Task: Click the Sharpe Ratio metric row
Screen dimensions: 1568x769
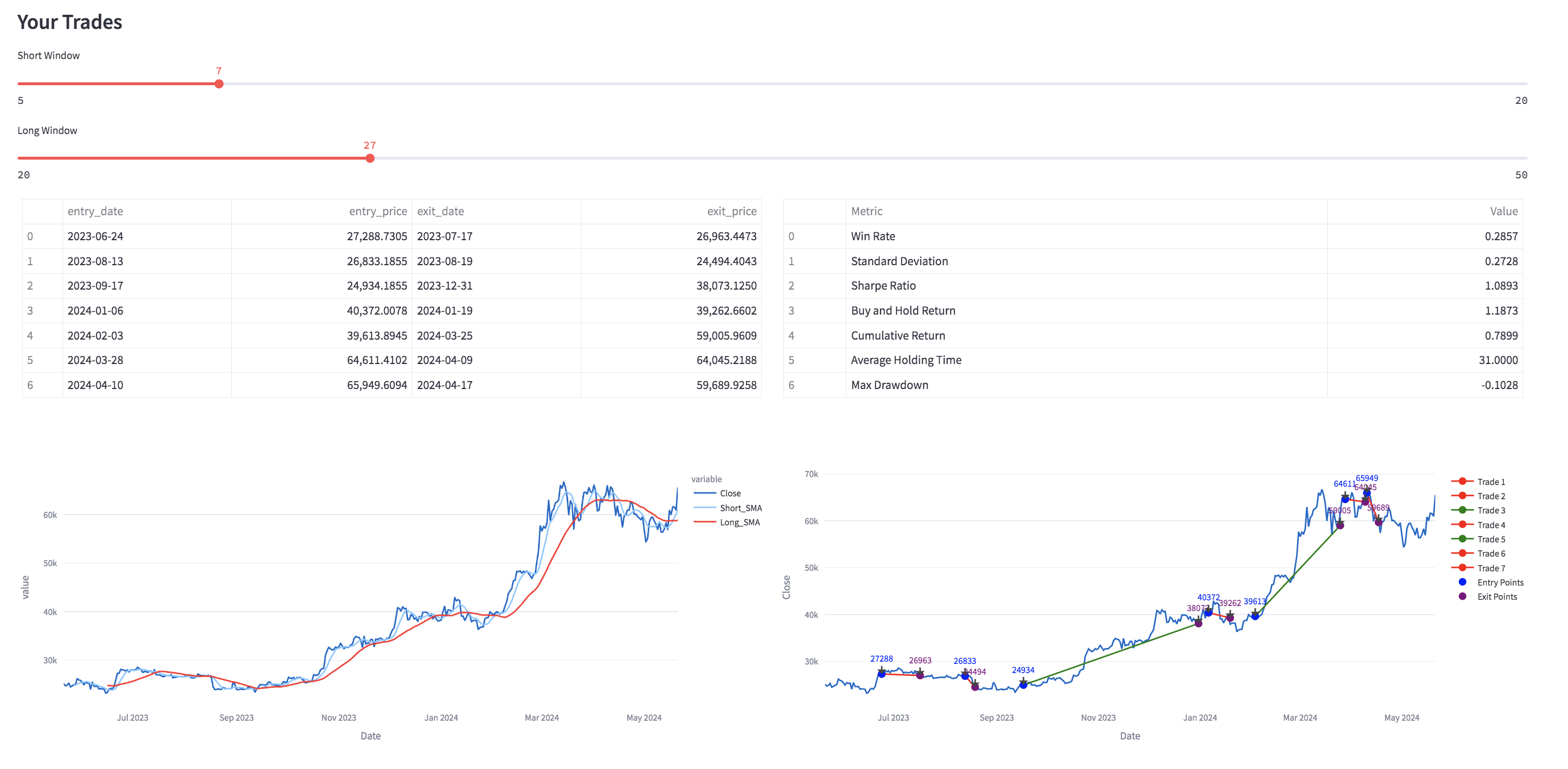Action: pyautogui.click(x=1153, y=286)
